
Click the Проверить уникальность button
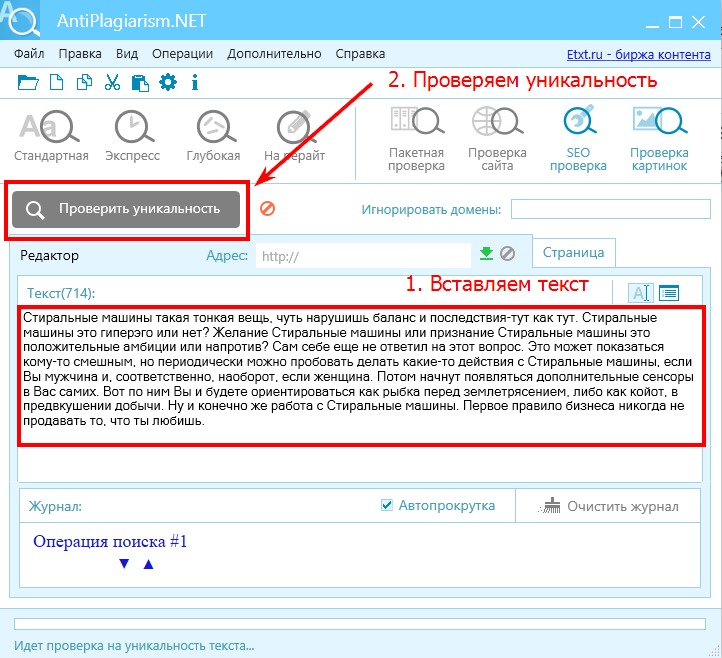click(x=126, y=209)
